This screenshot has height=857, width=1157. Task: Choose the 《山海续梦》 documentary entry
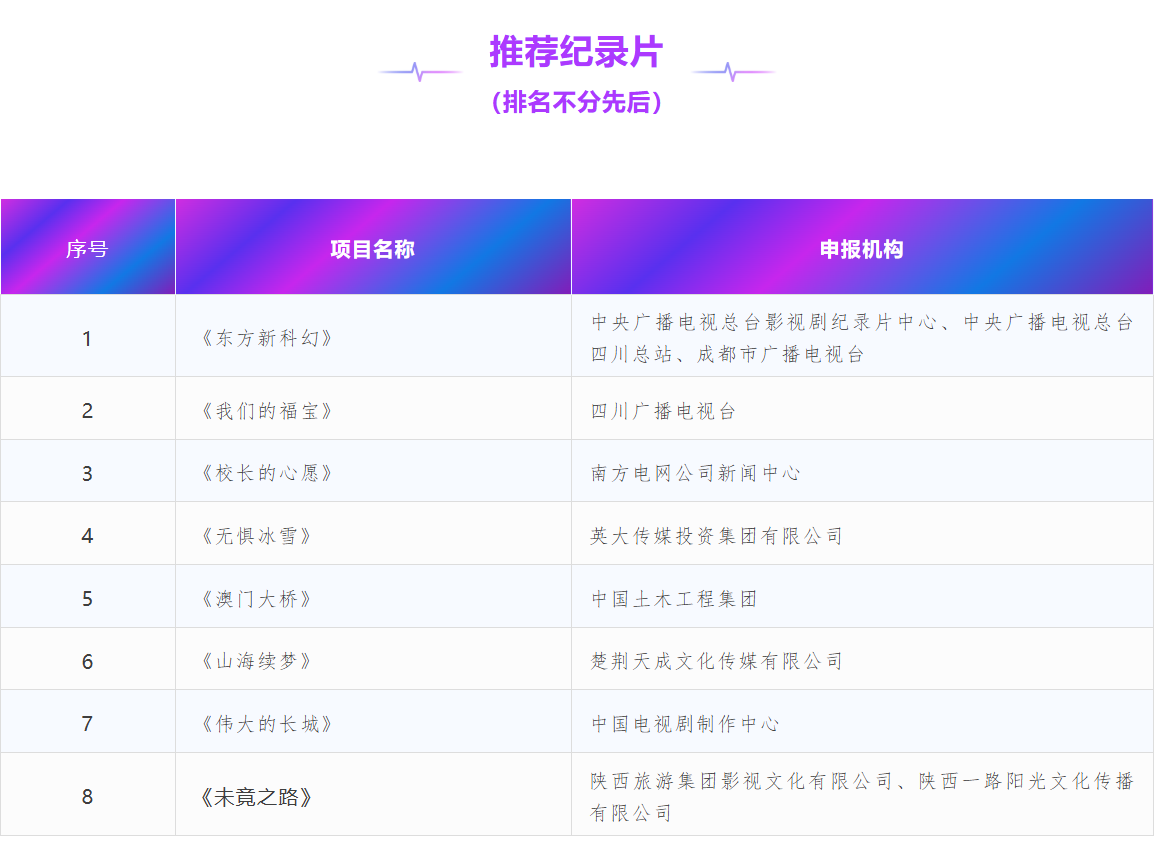click(x=256, y=661)
